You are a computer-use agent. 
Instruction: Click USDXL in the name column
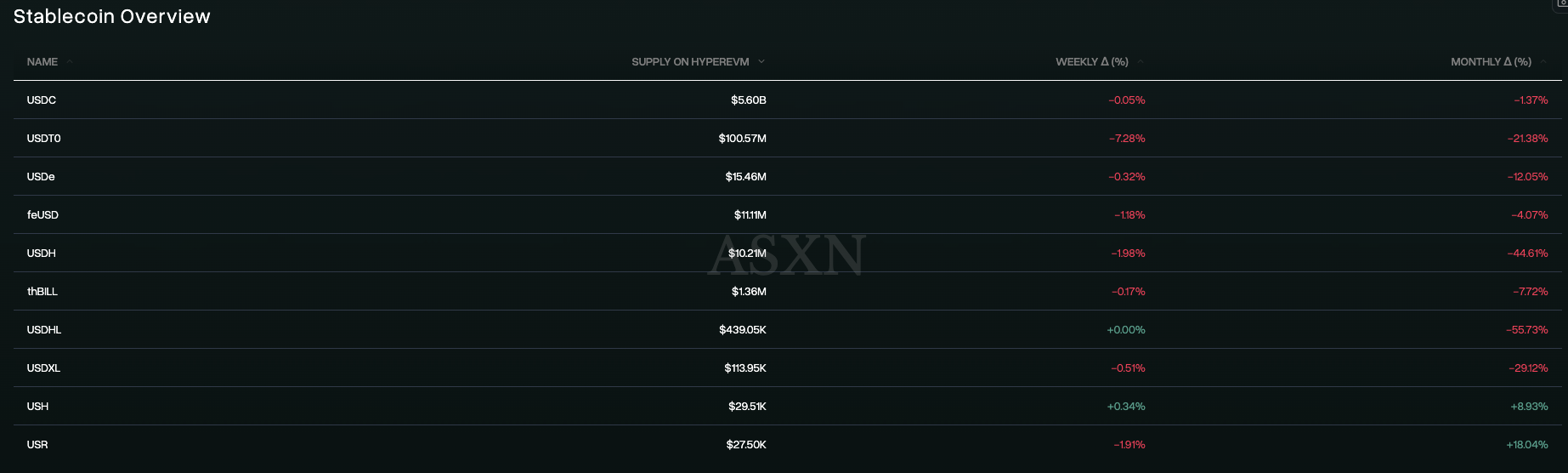click(x=43, y=368)
